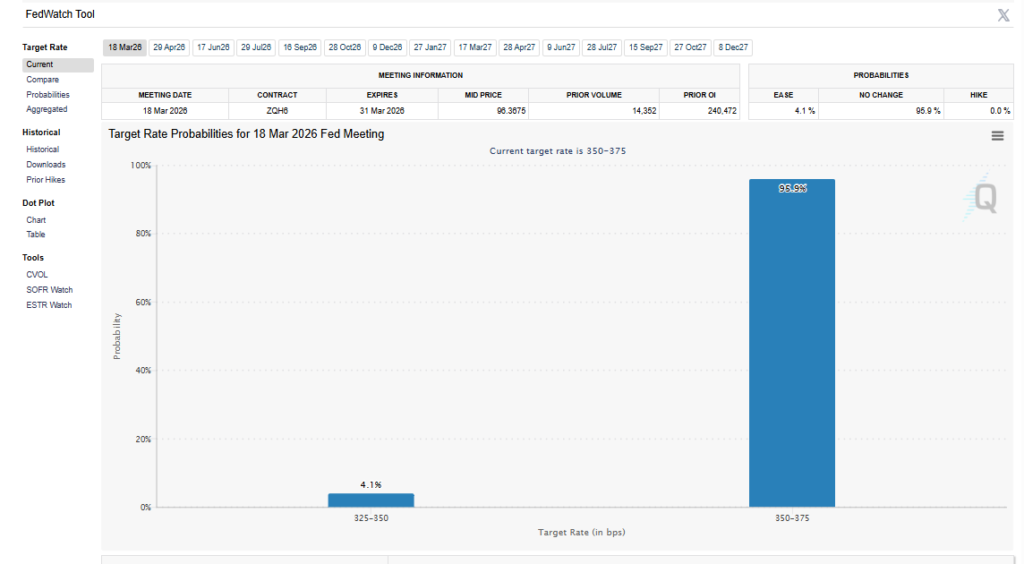The height and width of the screenshot is (564, 1024).
Task: Open the chart hamburger menu
Action: tap(997, 136)
